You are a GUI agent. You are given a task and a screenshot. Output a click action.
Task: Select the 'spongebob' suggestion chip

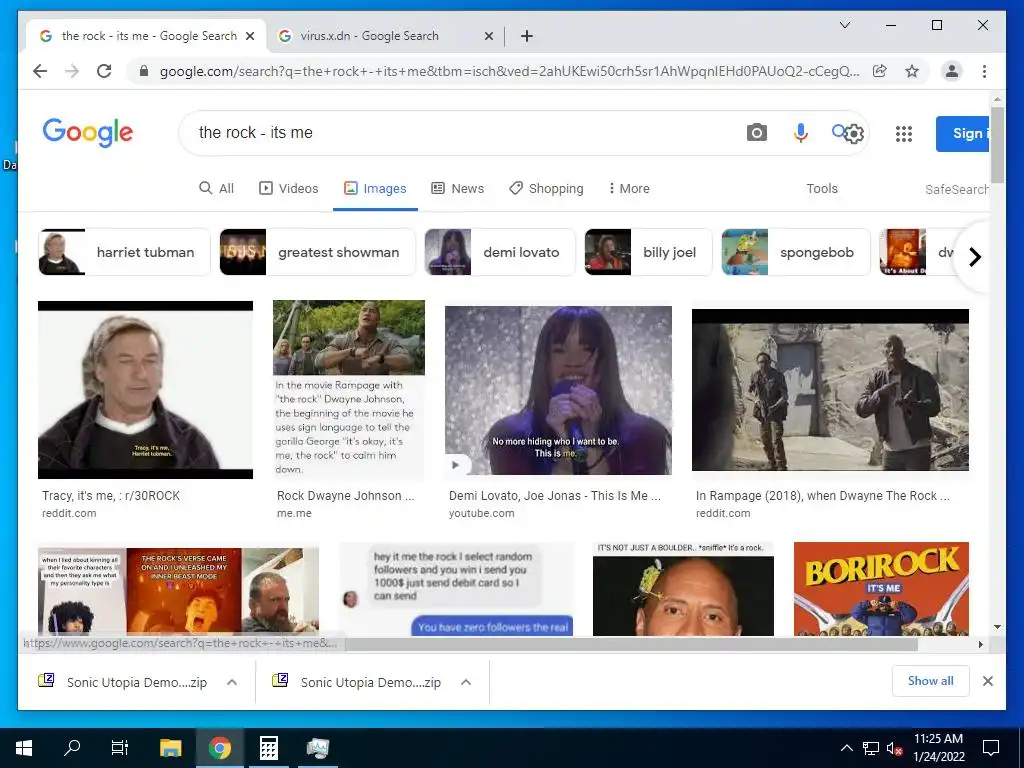click(795, 252)
